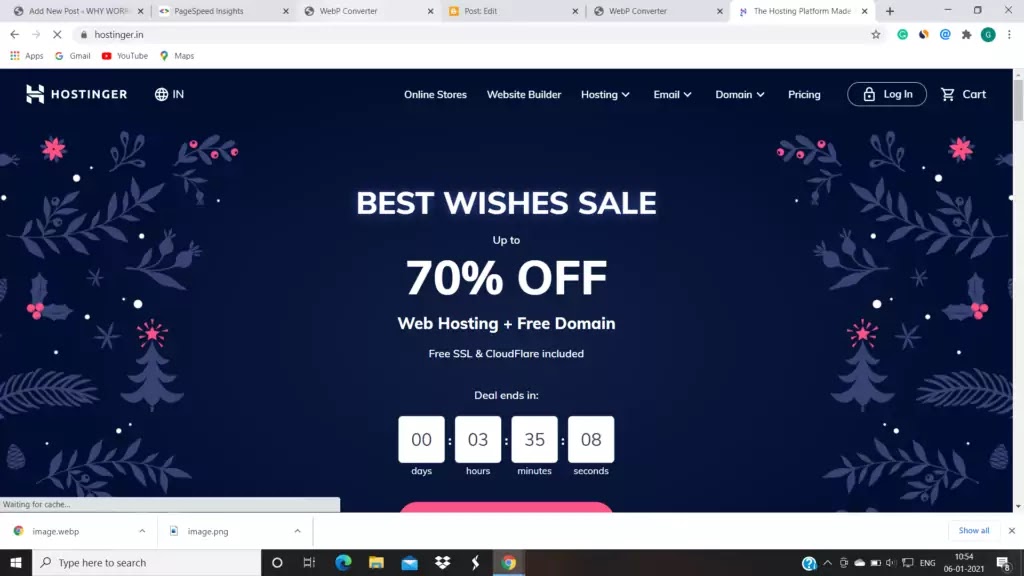Image resolution: width=1024 pixels, height=576 pixels.
Task: Switch to the Post: Edit tab
Action: pos(513,11)
